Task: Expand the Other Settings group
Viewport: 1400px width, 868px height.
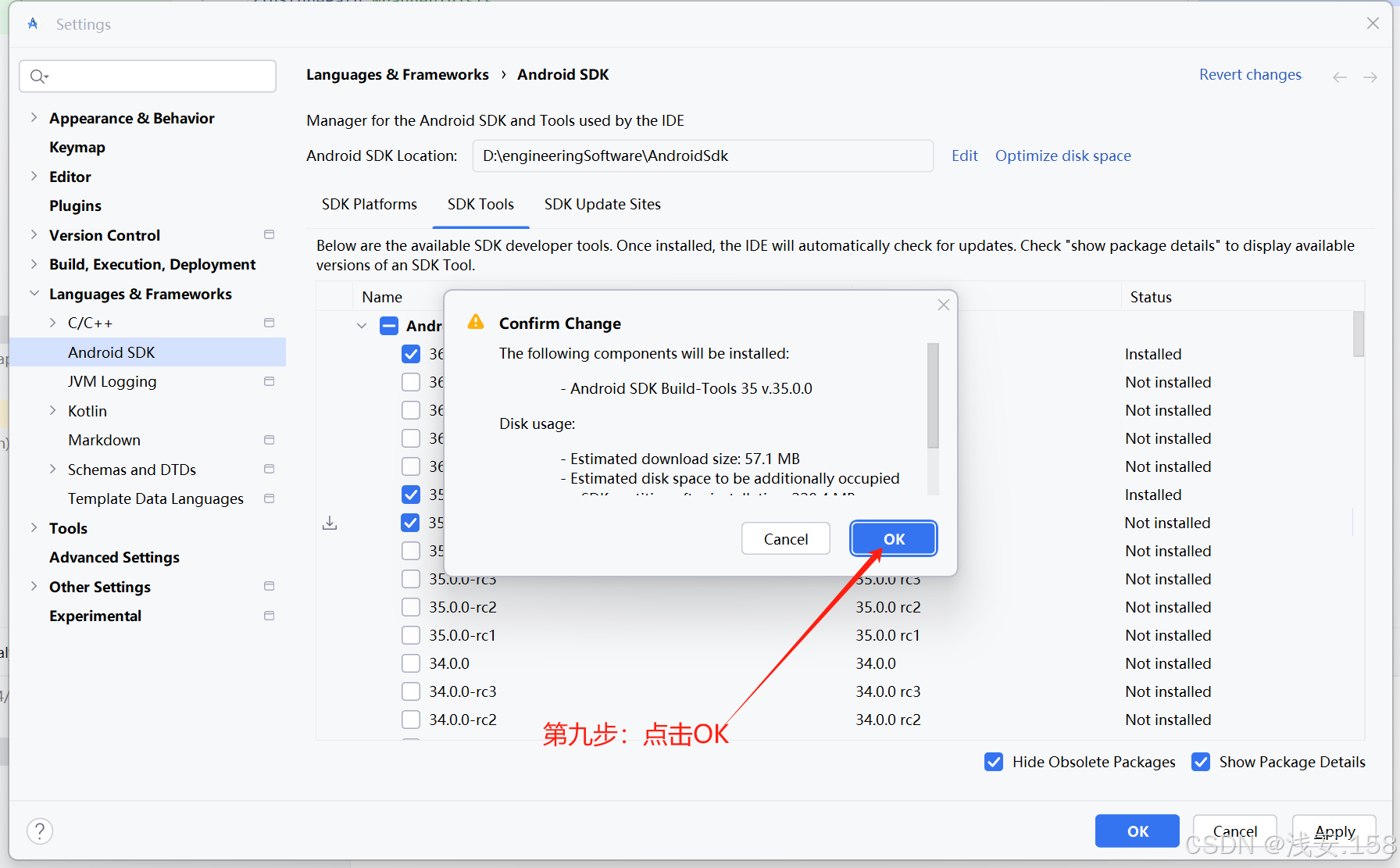Action: [x=34, y=586]
